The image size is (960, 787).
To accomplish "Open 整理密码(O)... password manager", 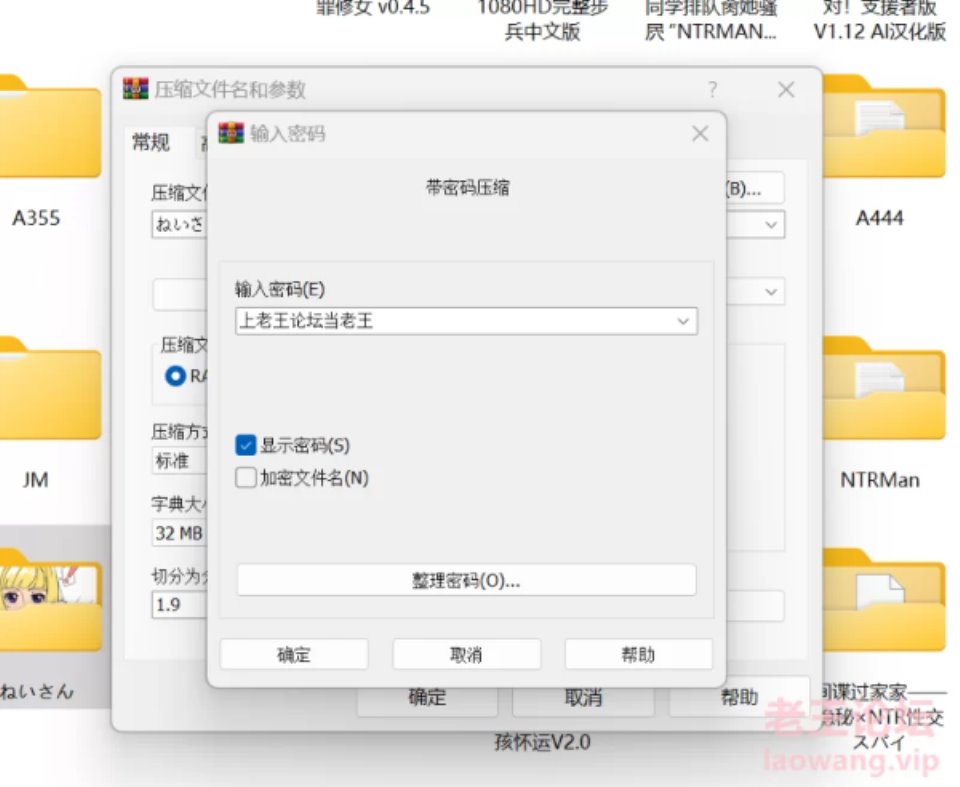I will pos(466,579).
